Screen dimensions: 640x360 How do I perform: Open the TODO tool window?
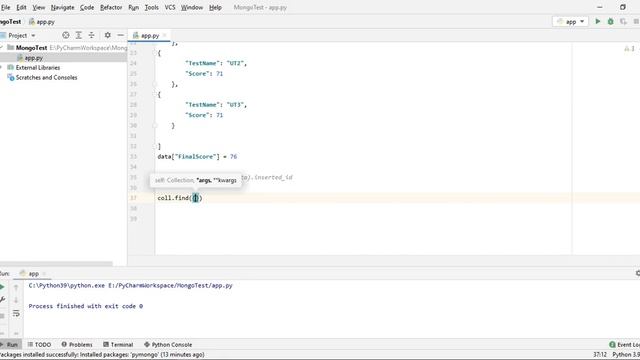pos(39,344)
